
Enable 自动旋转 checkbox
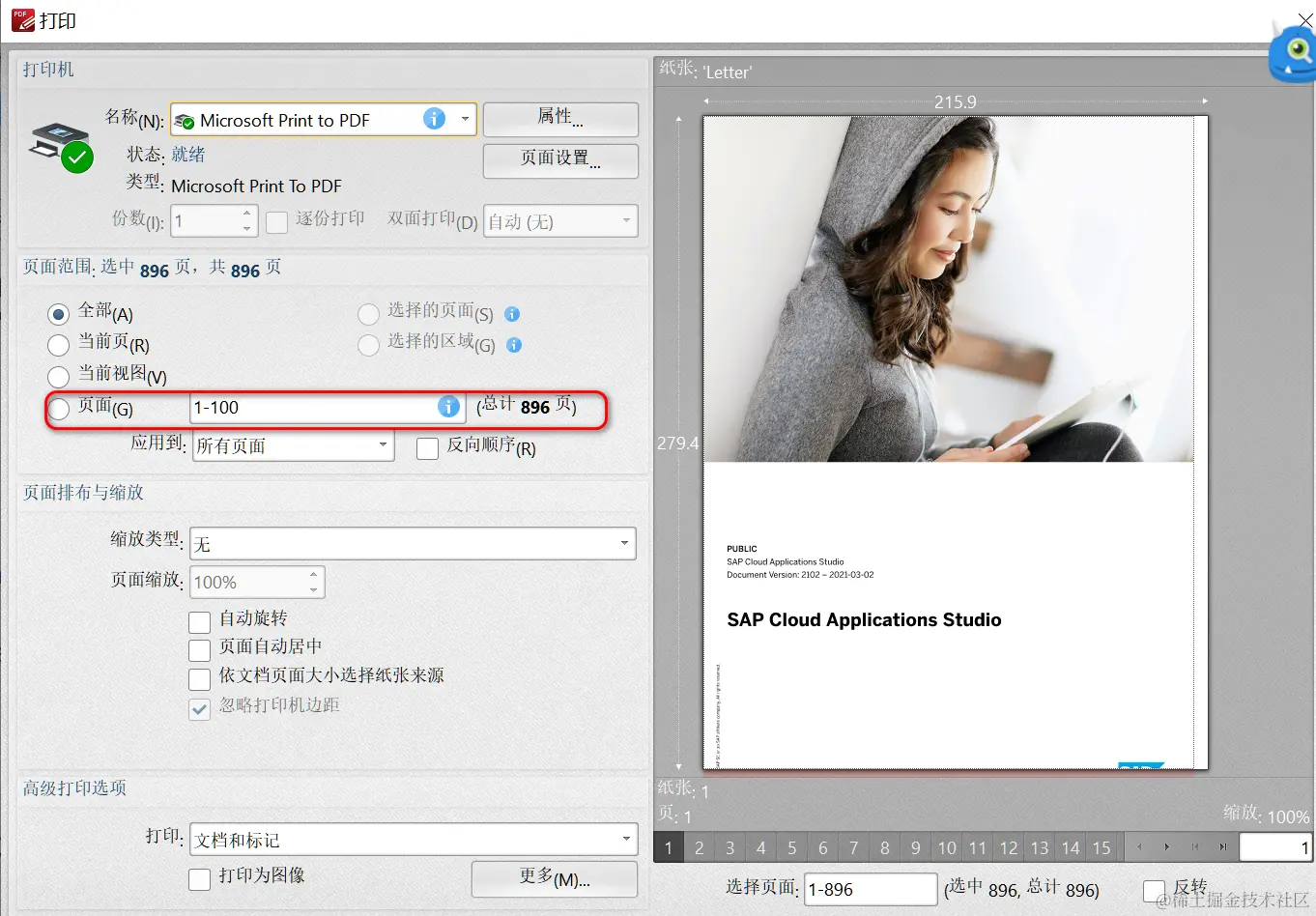point(199,621)
